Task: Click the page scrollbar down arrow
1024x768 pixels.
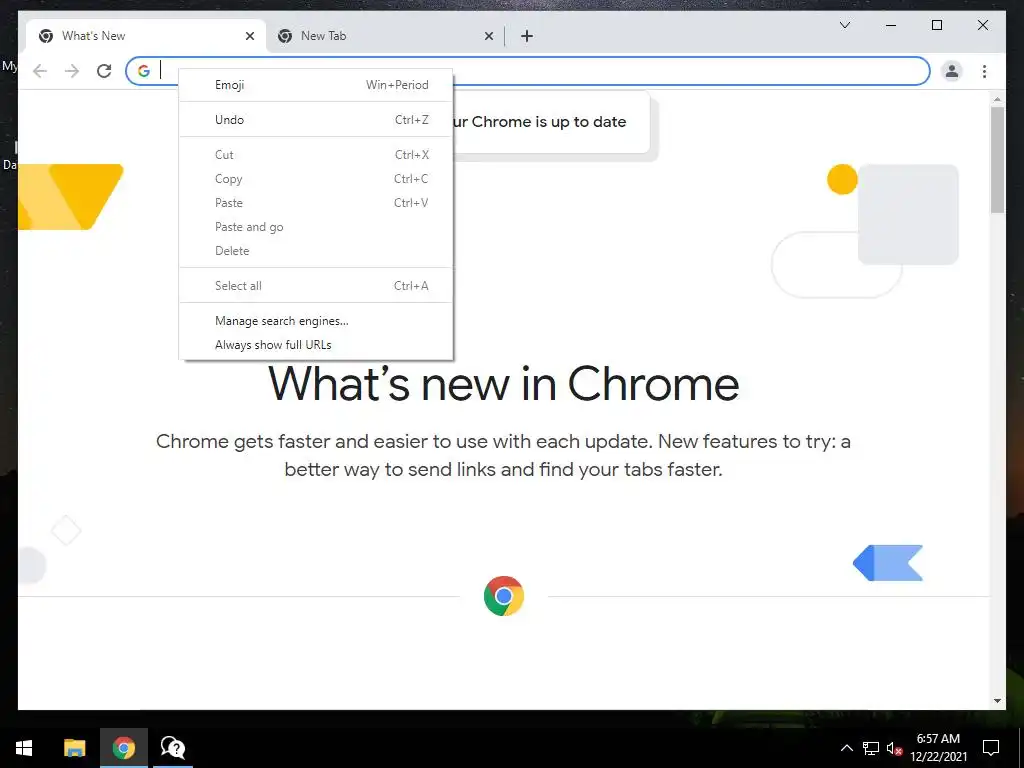Action: pyautogui.click(x=997, y=701)
